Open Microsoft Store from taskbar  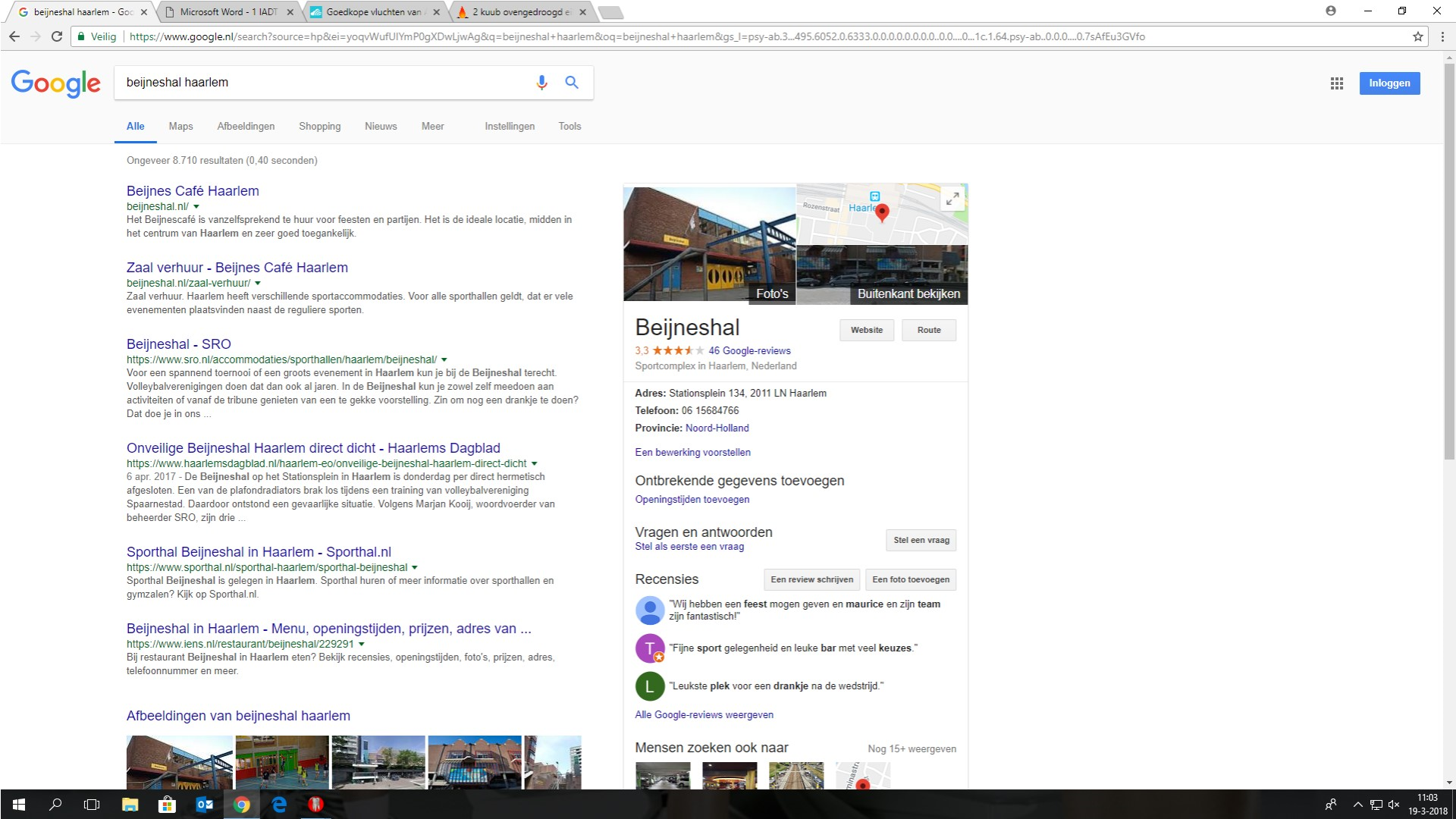click(x=167, y=805)
